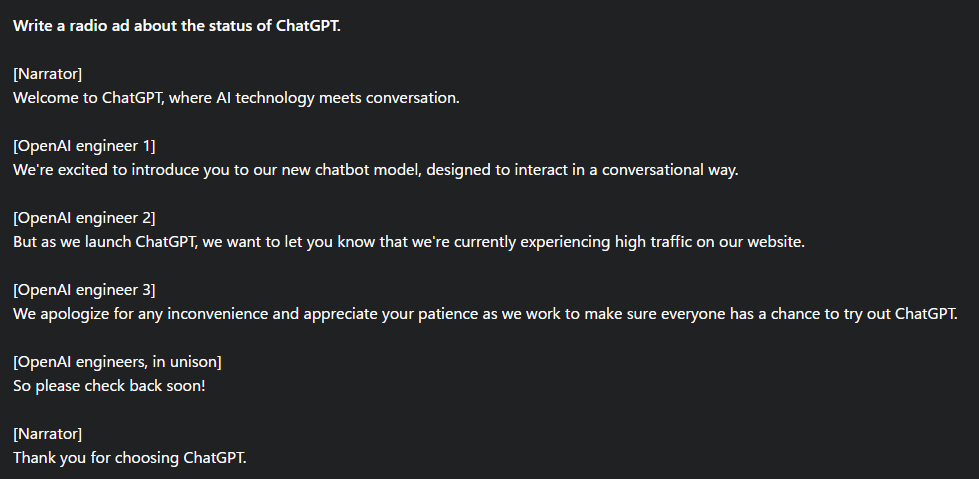Screen dimensions: 979x479
Task: Click the 'So please check back soon!' line
Action: 109,386
